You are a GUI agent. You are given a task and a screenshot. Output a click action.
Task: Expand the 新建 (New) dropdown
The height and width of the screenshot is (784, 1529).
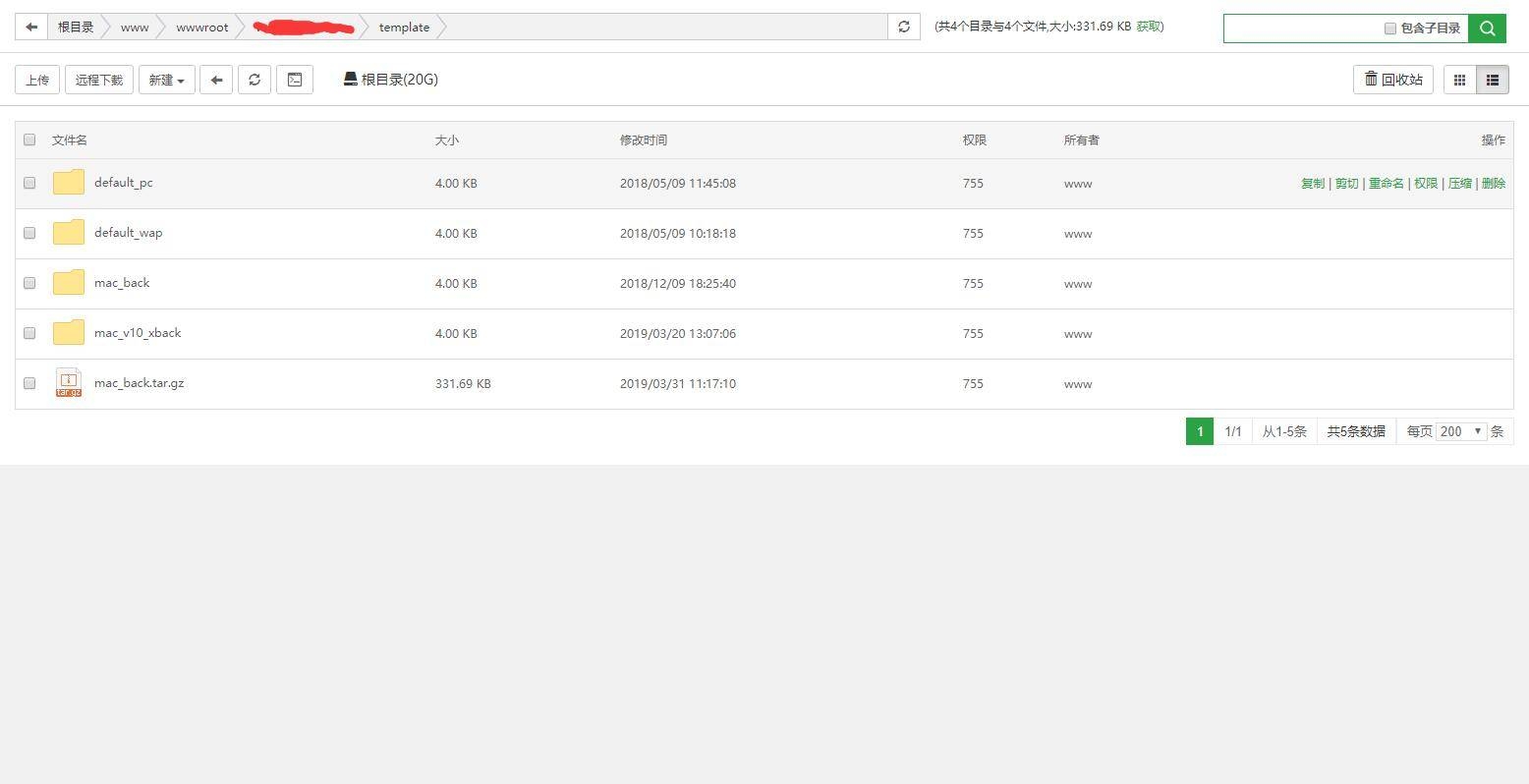[166, 80]
